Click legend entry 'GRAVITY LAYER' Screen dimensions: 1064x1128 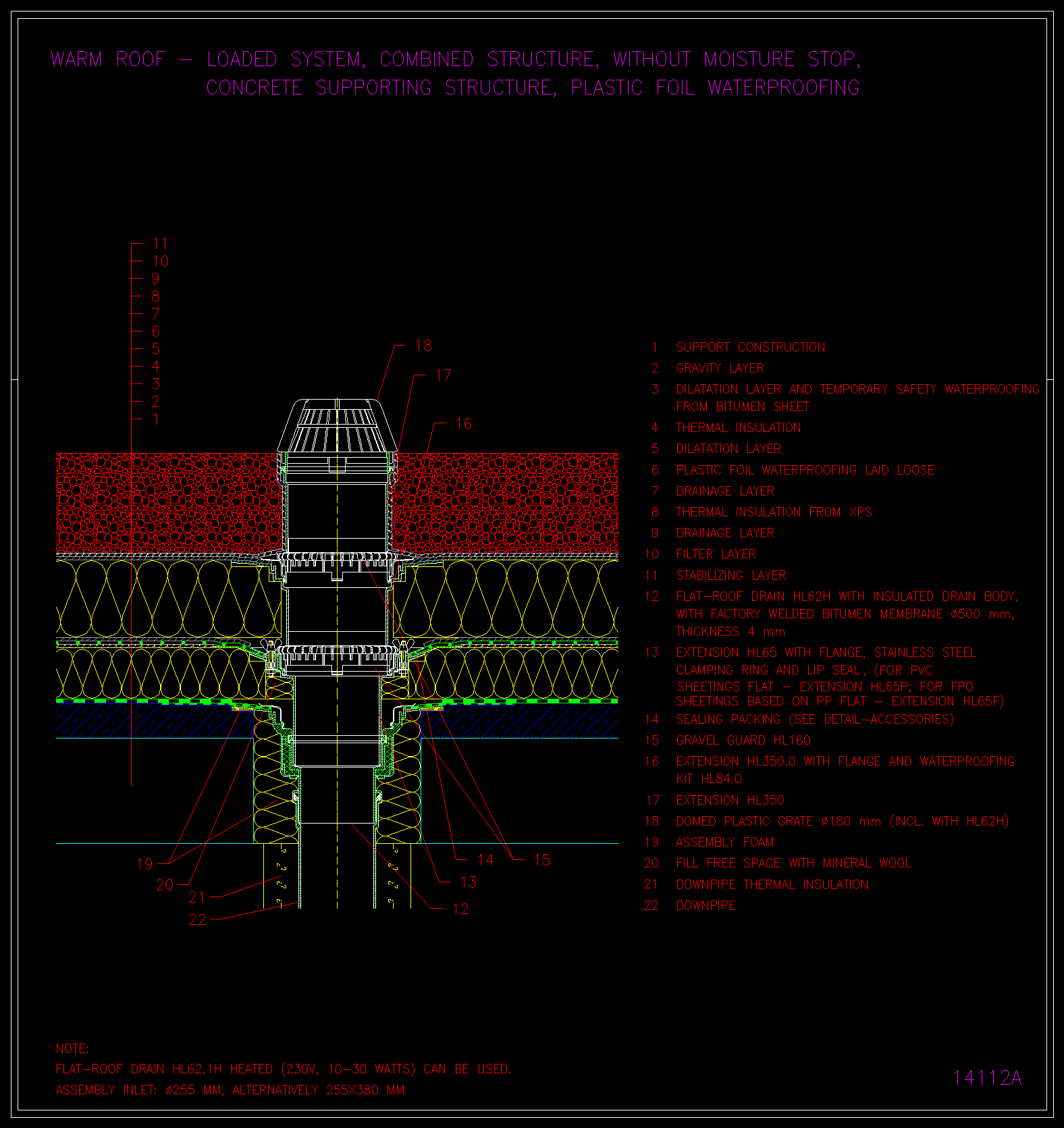[x=720, y=369]
